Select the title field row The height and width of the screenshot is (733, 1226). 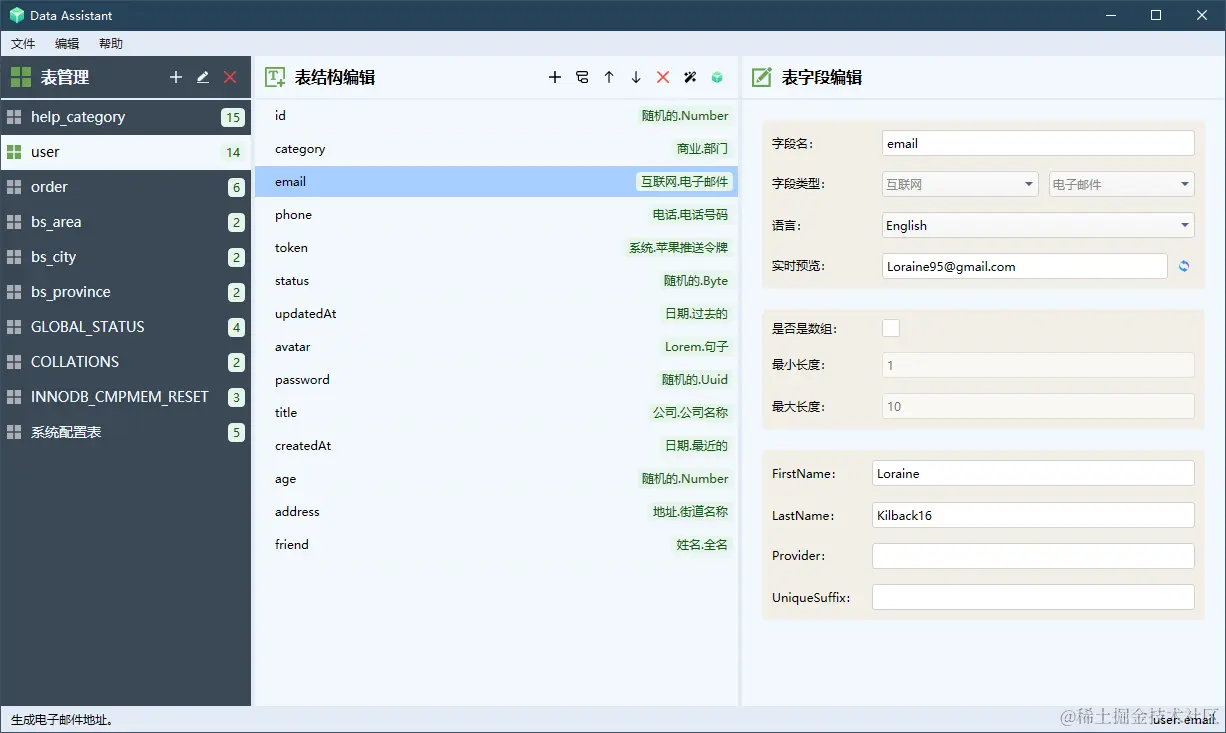[496, 413]
